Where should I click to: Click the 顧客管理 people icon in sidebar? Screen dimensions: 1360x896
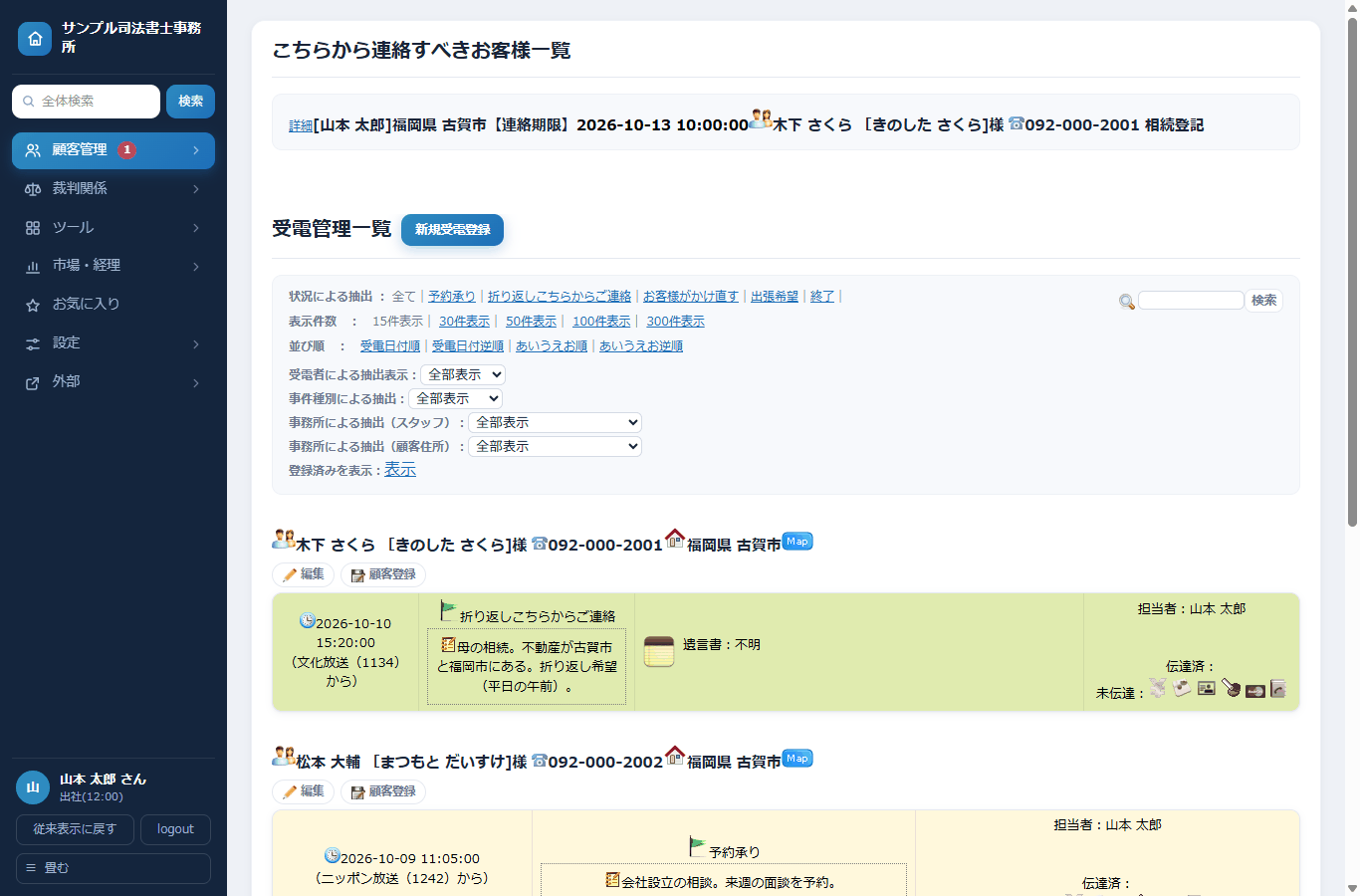pyautogui.click(x=33, y=150)
